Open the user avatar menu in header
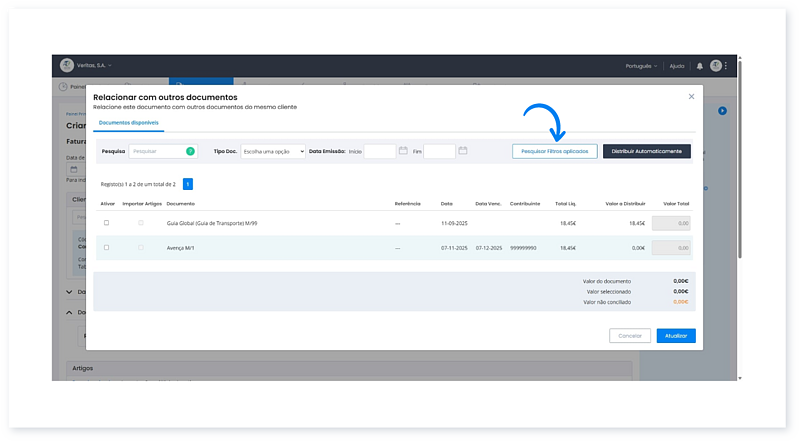Image resolution: width=800 pixels, height=442 pixels. pyautogui.click(x=716, y=66)
